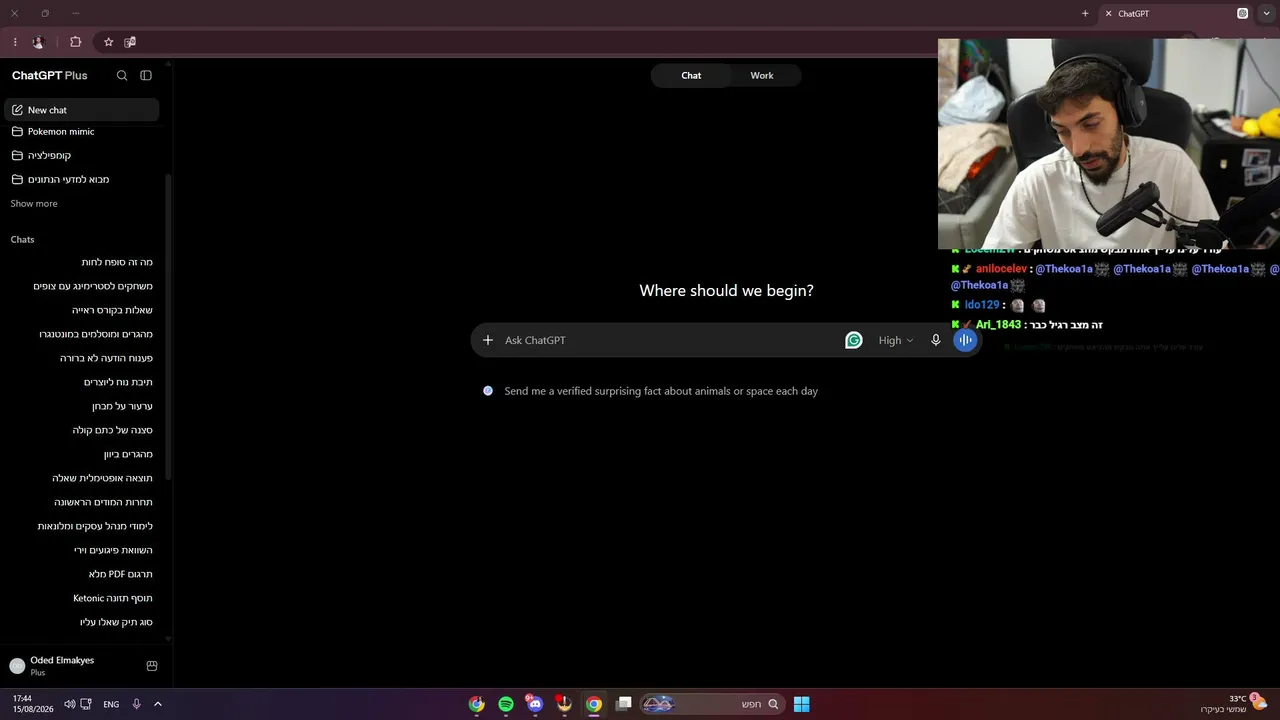The width and height of the screenshot is (1280, 720).
Task: Select the ChatGPT browser tab
Action: [1175, 14]
